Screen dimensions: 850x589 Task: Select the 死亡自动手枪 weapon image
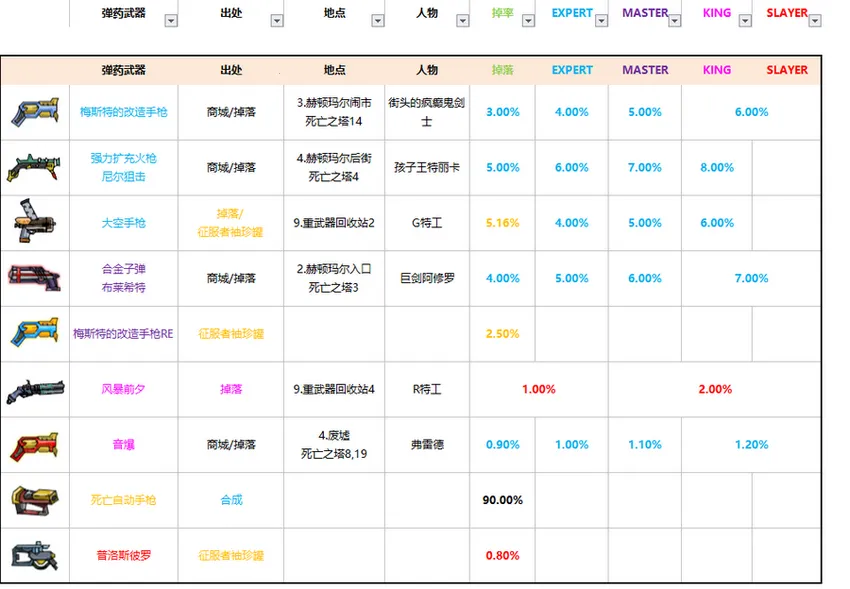pyautogui.click(x=34, y=499)
